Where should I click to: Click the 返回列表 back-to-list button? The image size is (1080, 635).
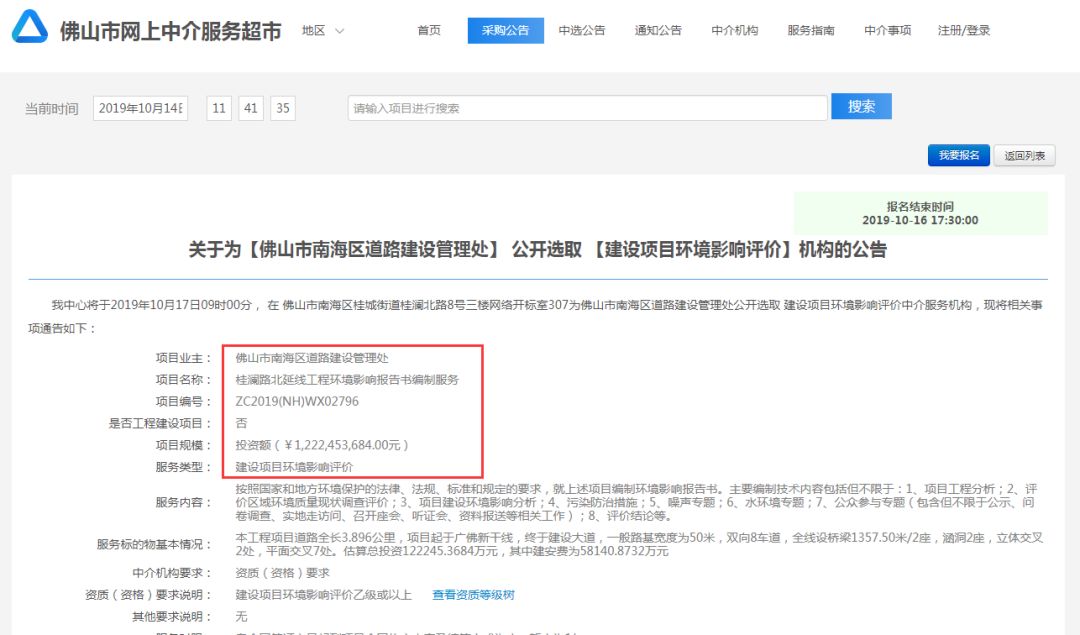[x=1024, y=156]
